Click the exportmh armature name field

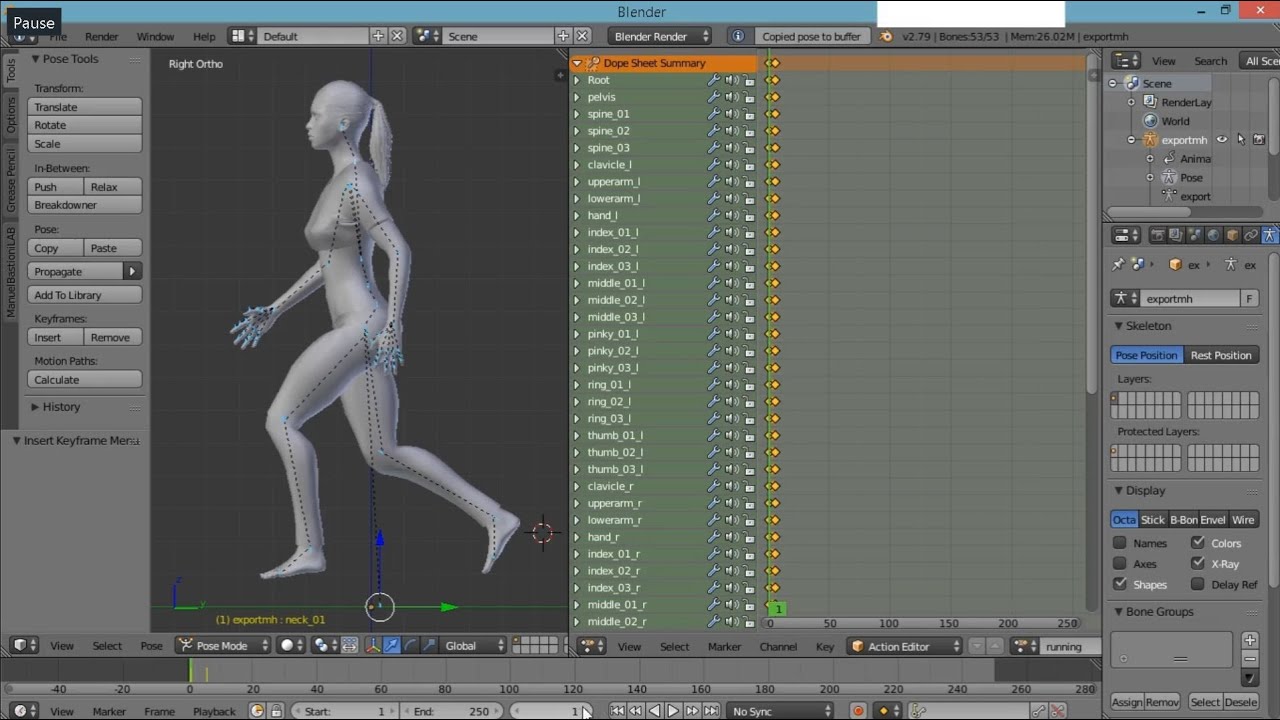coord(1189,298)
